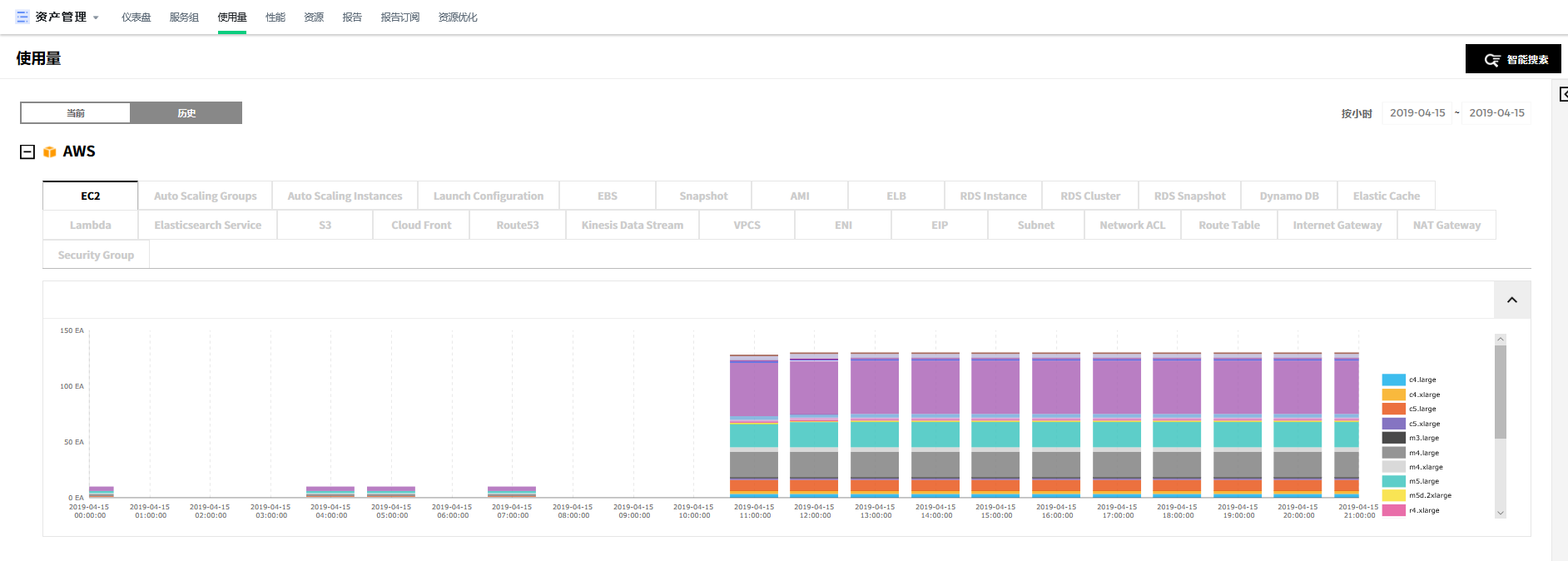Image resolution: width=1568 pixels, height=561 pixels.
Task: Open the Security Group tab
Action: tap(96, 255)
